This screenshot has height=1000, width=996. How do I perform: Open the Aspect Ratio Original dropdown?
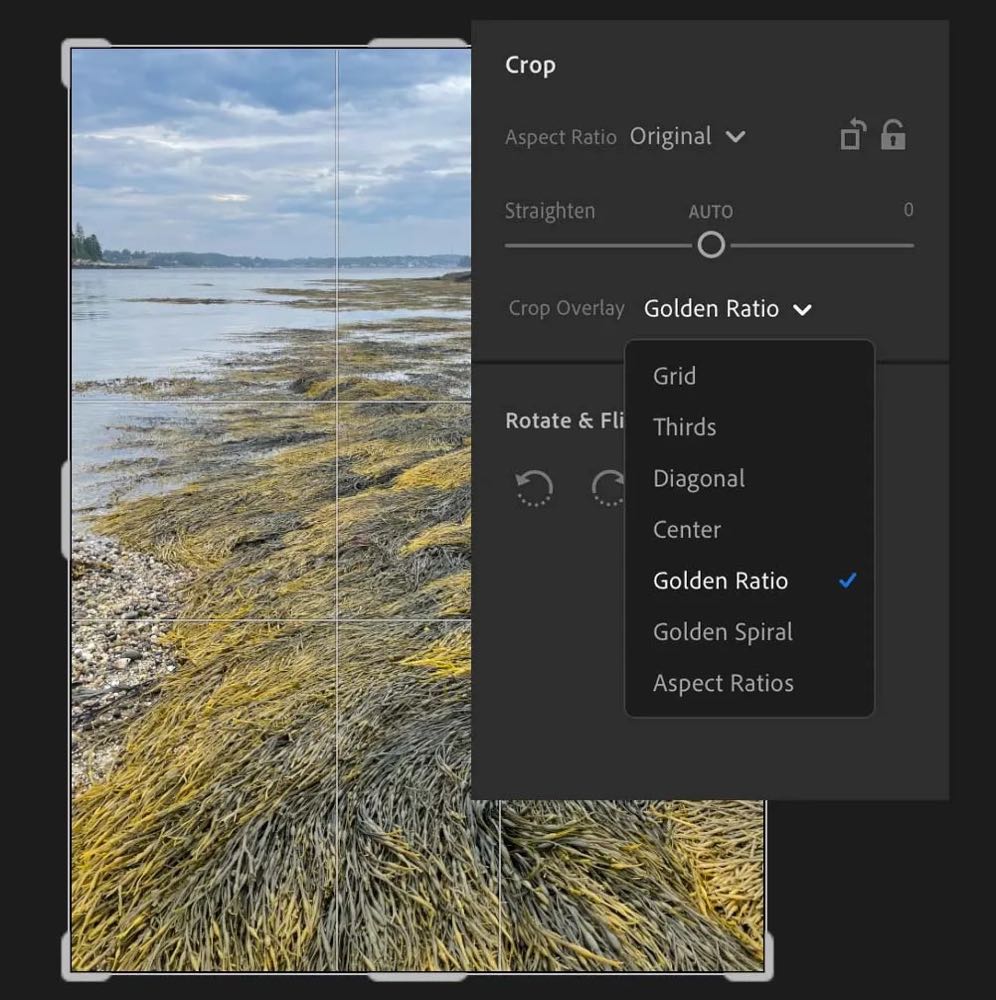[687, 137]
